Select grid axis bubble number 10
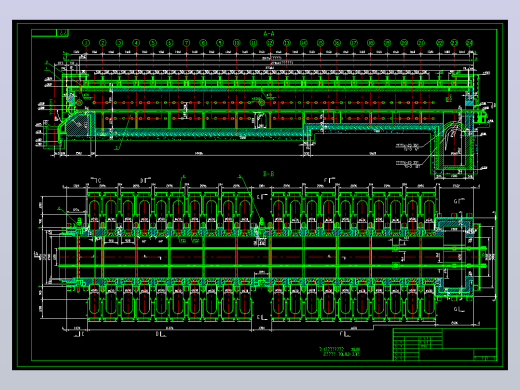Image resolution: width=520 pixels, height=390 pixels. pos(237,43)
